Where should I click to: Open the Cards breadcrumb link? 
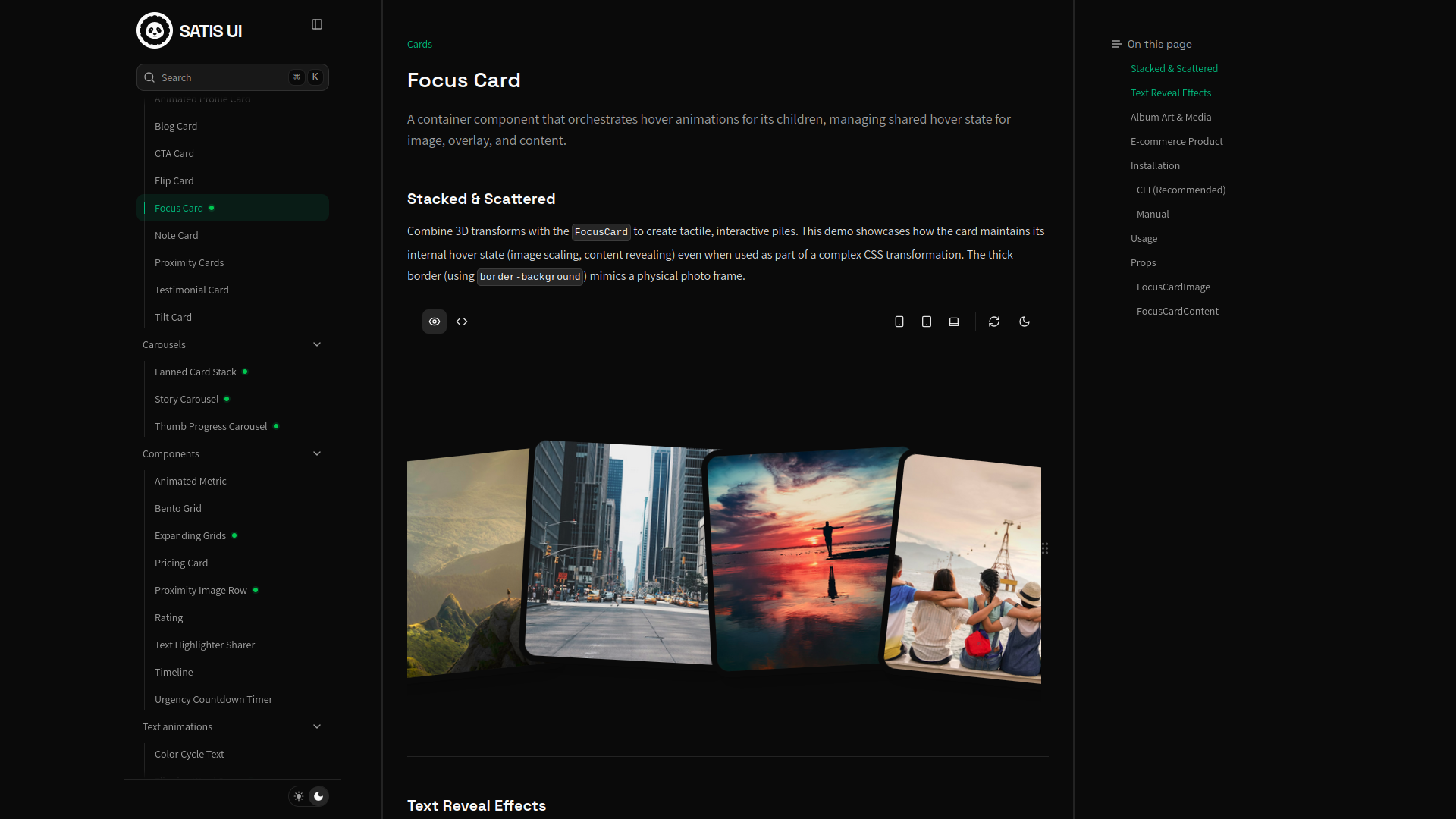(419, 44)
